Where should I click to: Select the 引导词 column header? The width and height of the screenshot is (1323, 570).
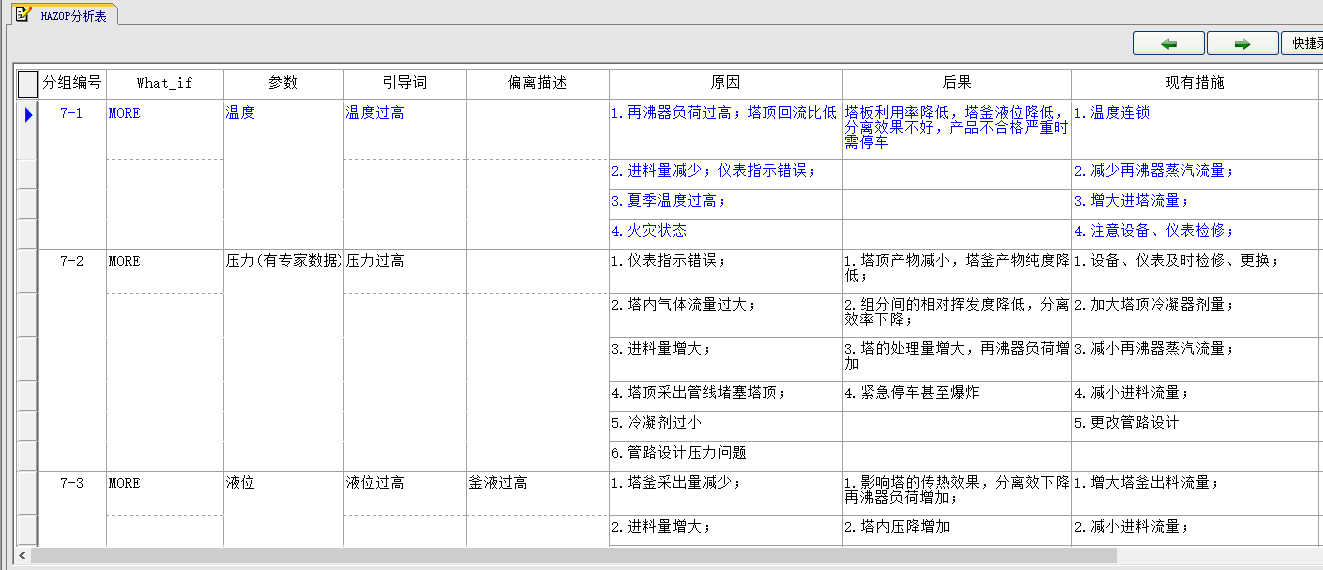[405, 83]
